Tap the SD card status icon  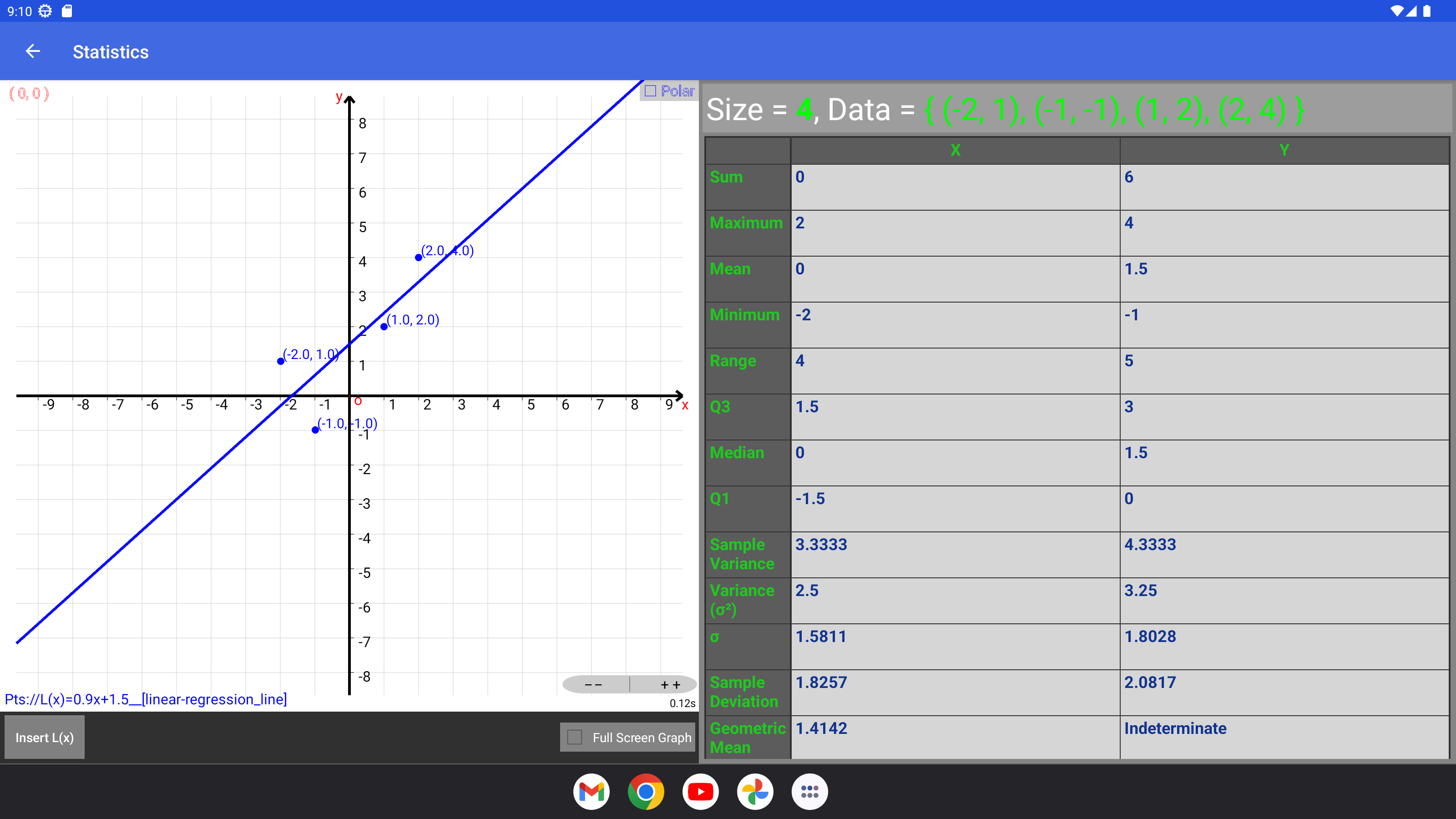(x=67, y=11)
